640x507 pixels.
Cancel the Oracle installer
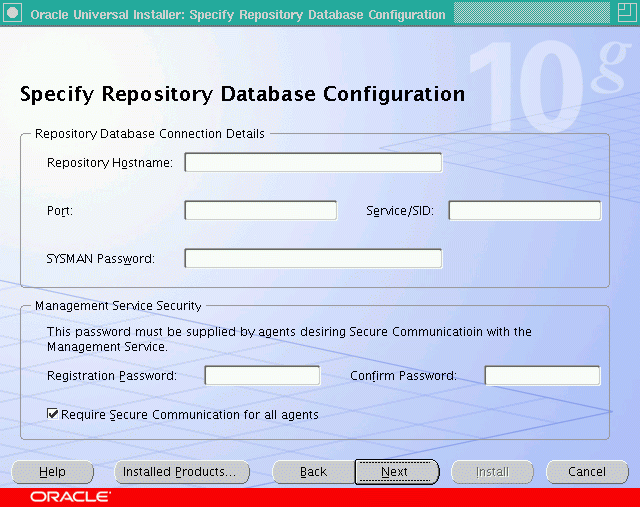[587, 472]
